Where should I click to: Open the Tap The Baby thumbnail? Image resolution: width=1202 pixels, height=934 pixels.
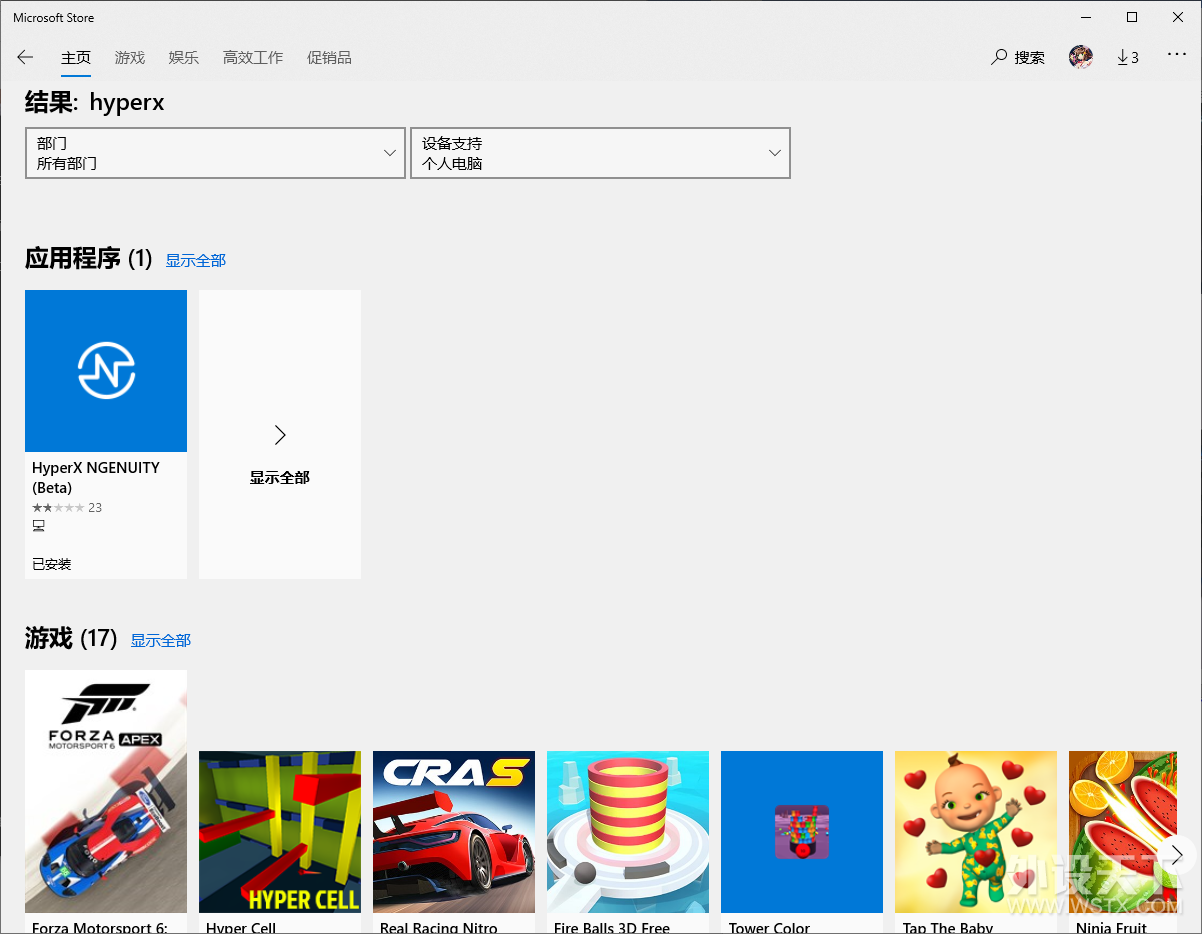tap(976, 832)
